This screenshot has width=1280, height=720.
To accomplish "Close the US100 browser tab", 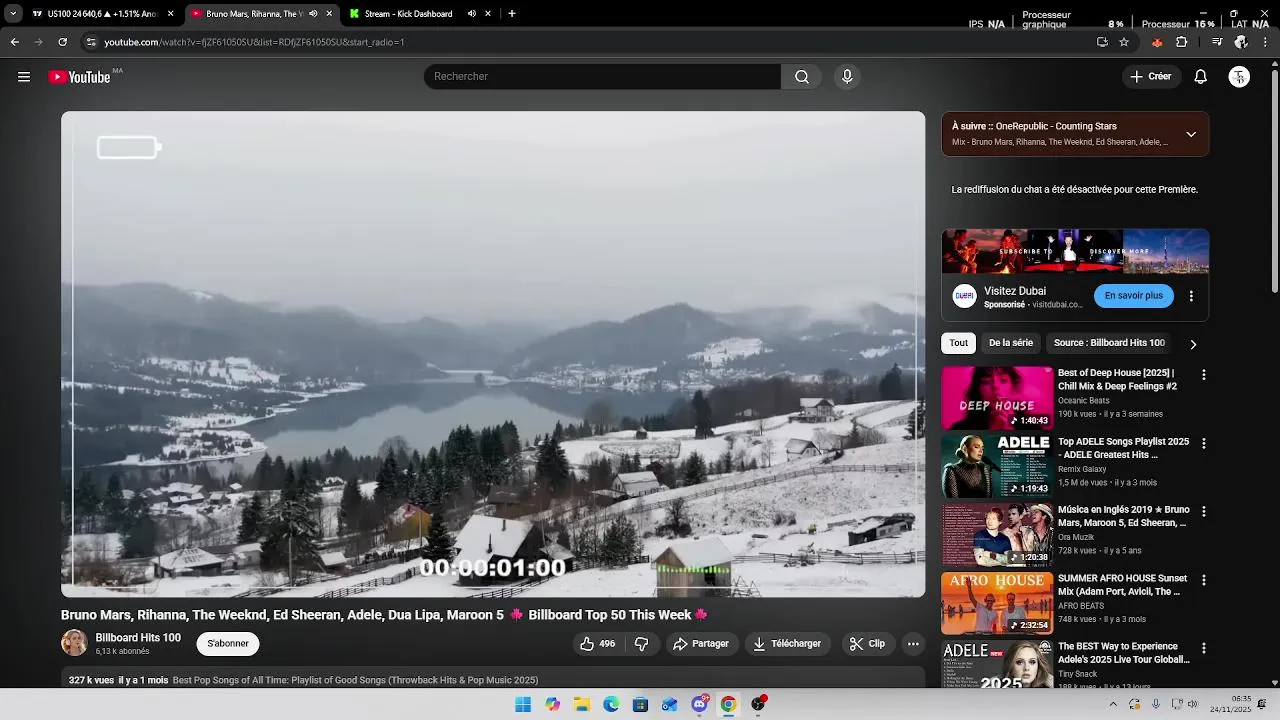I will click(171, 14).
